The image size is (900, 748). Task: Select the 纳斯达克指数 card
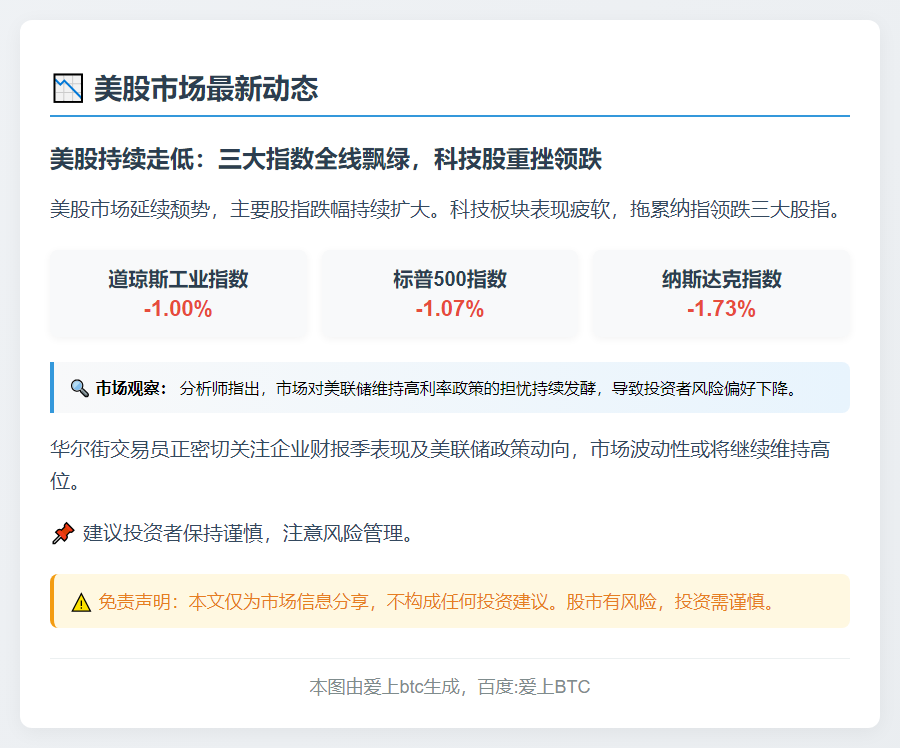pyautogui.click(x=721, y=294)
